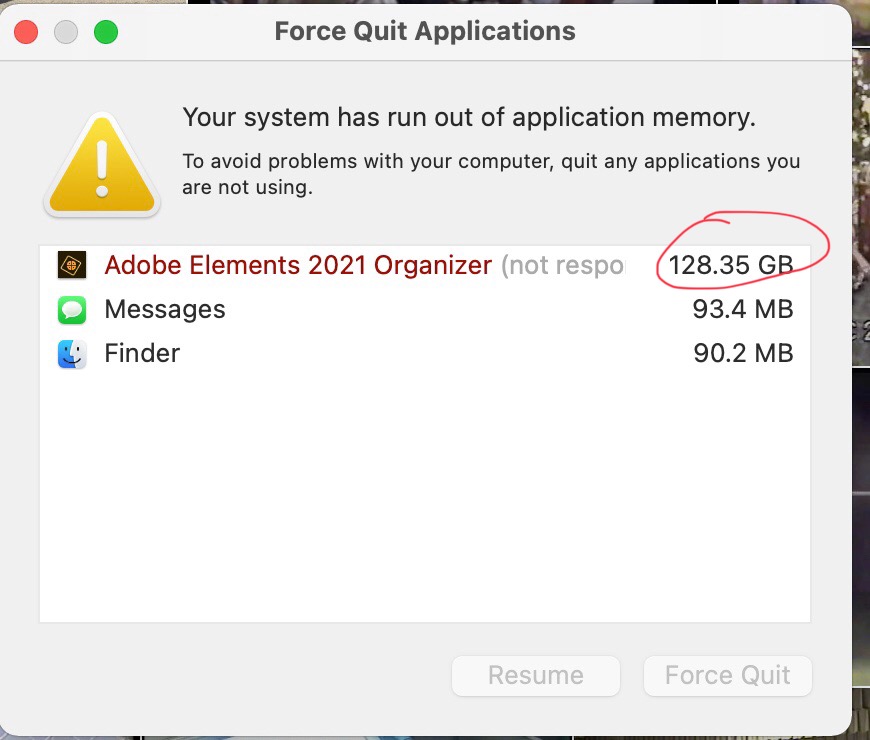The image size is (870, 740).
Task: Click the green Messages app icon
Action: pos(71,310)
